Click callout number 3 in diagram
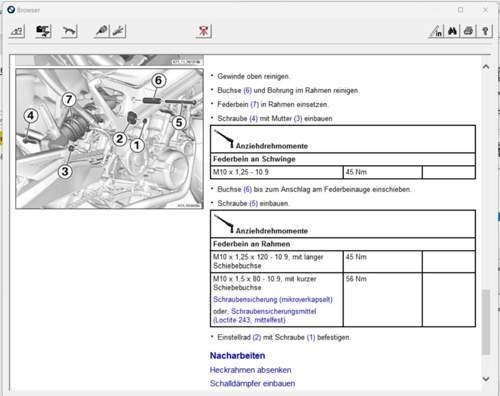Viewport: 500px width, 396px height. [x=65, y=172]
